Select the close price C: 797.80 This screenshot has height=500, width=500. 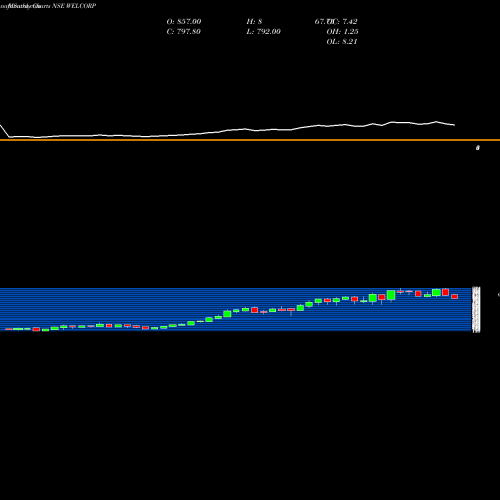point(183,31)
